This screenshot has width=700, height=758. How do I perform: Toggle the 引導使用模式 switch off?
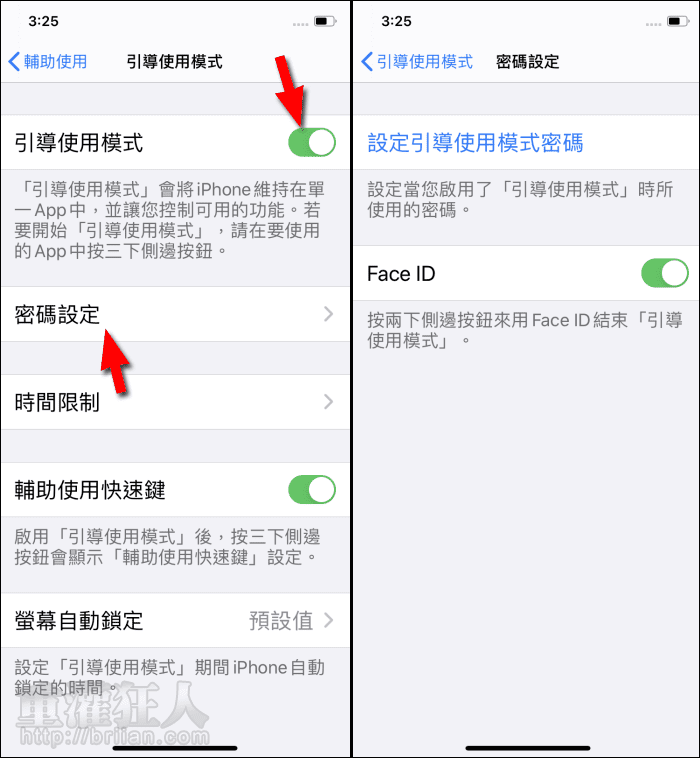pyautogui.click(x=312, y=142)
